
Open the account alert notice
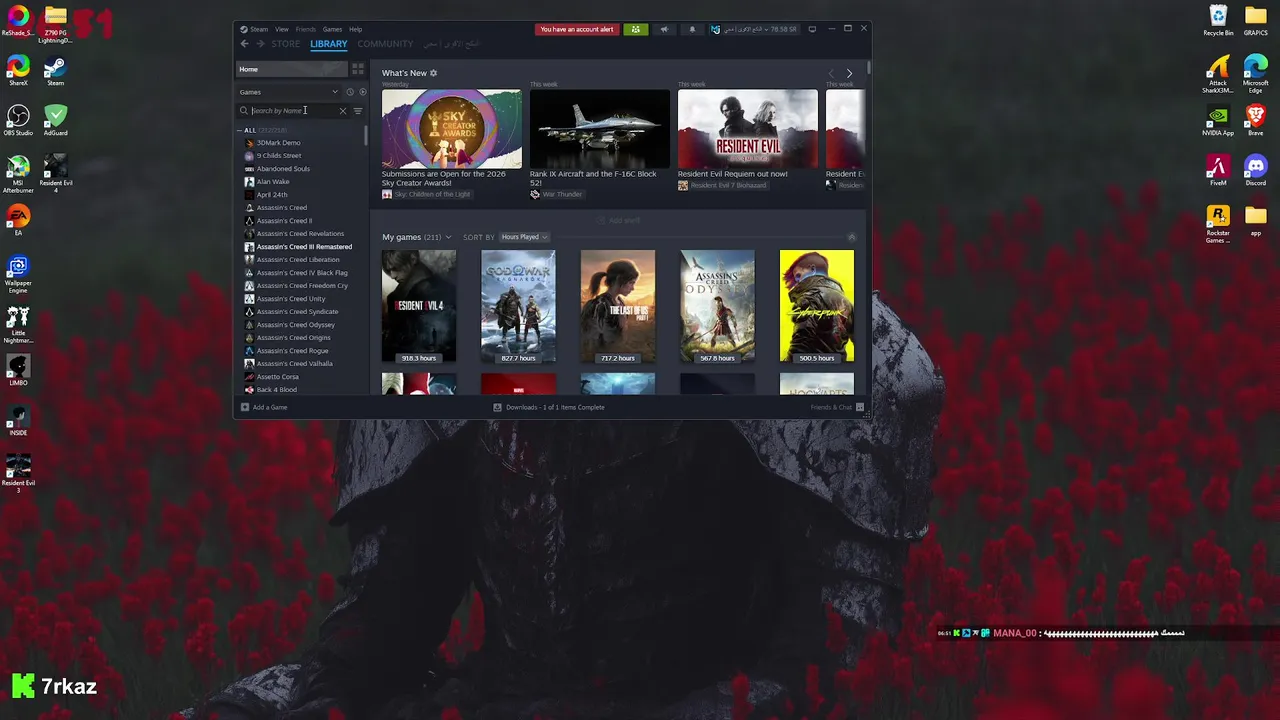click(577, 29)
